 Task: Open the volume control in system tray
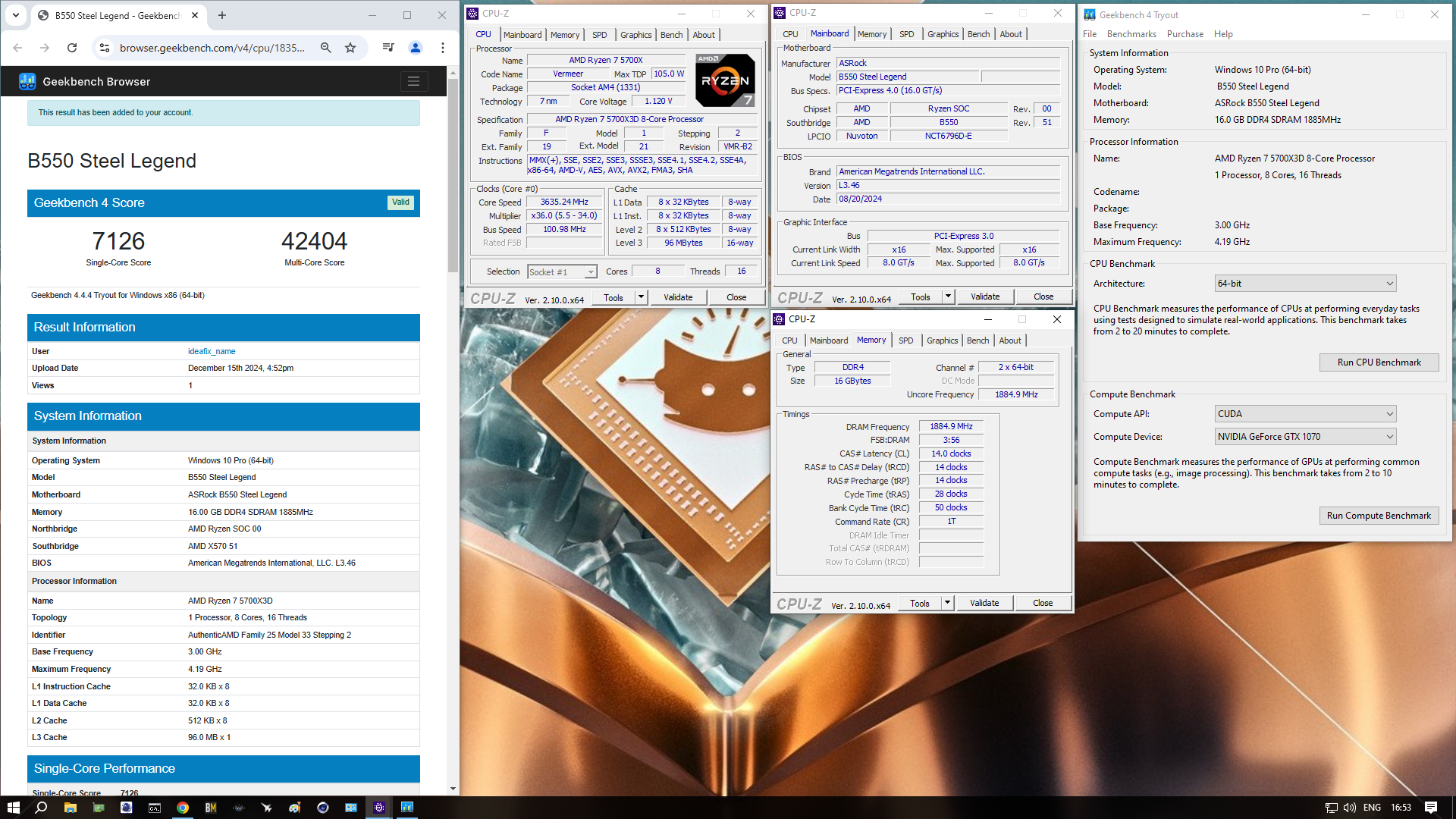click(x=1349, y=808)
